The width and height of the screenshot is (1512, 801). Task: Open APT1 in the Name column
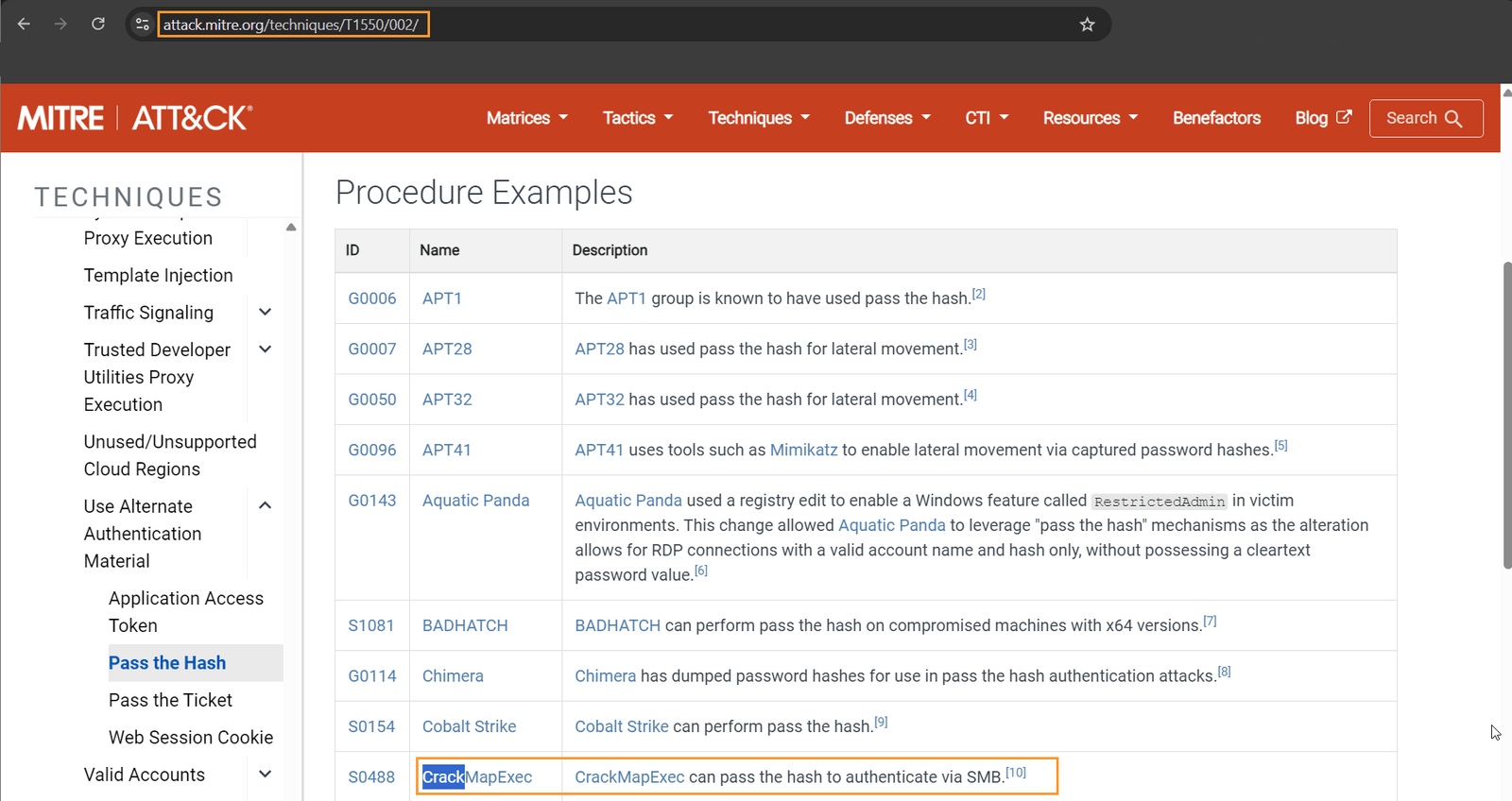point(442,298)
